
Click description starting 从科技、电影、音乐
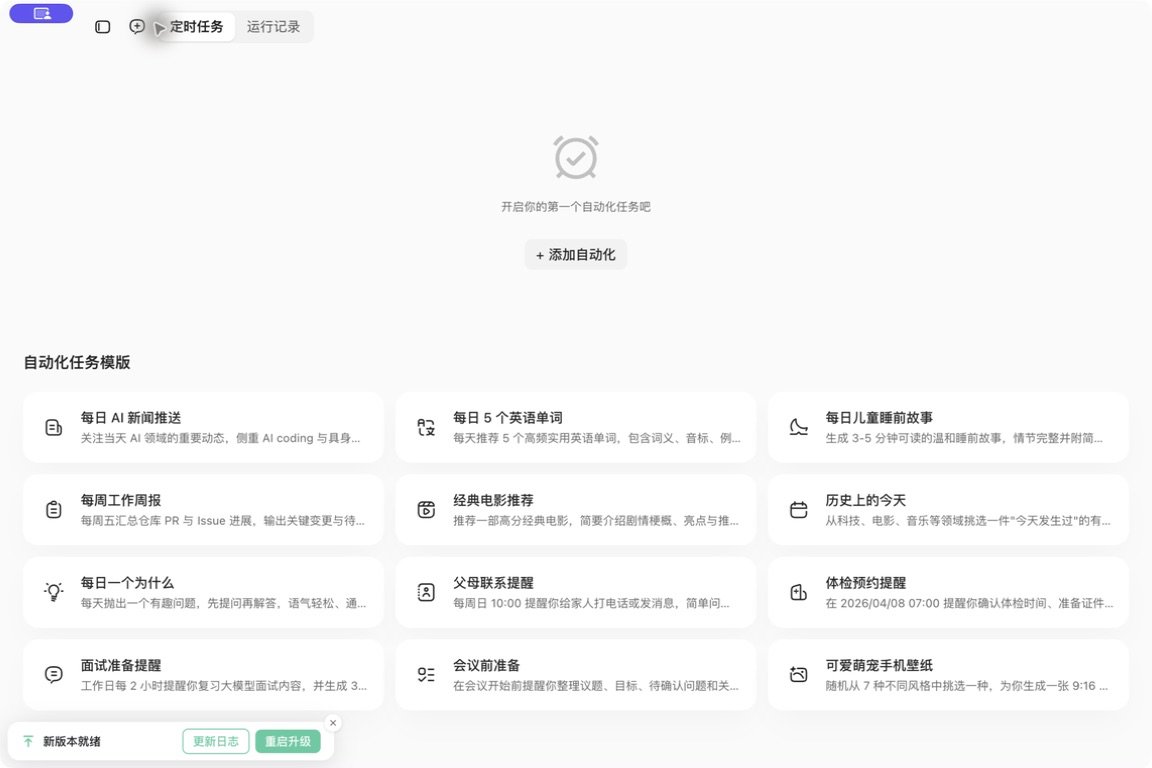[x=968, y=520]
